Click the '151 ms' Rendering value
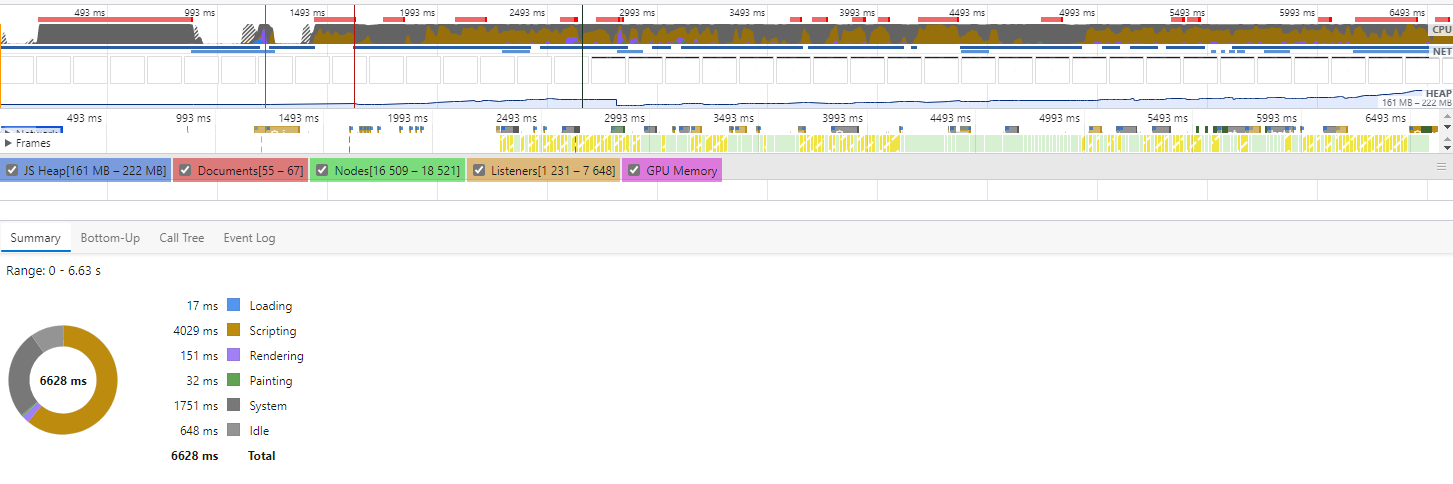Image resolution: width=1453 pixels, height=484 pixels. coord(198,355)
